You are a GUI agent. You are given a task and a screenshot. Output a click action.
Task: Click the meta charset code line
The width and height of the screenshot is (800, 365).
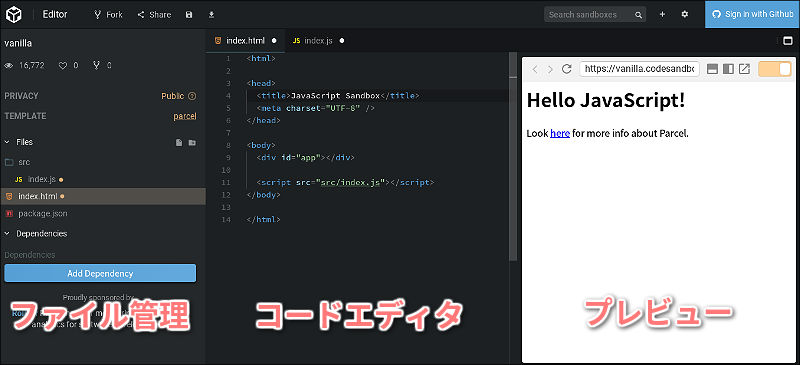pos(316,108)
